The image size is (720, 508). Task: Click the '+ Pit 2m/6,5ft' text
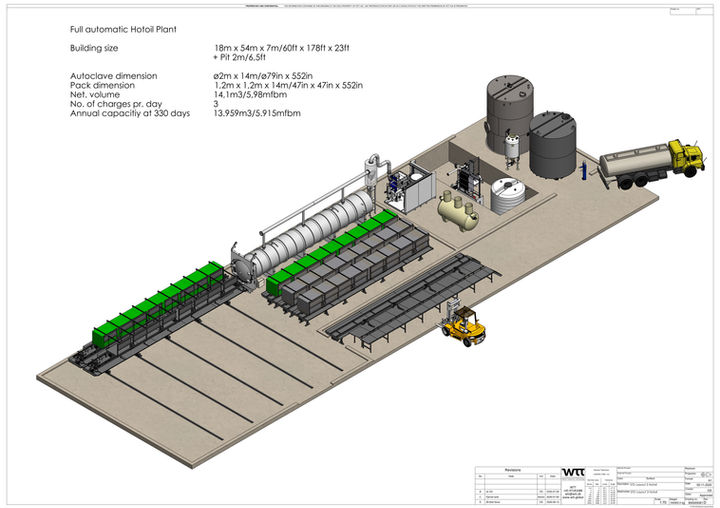(239, 57)
